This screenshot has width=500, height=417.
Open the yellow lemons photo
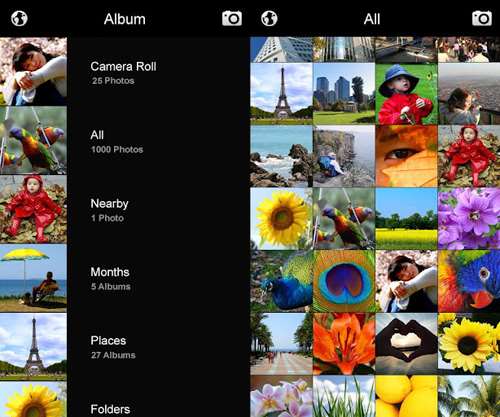point(406,396)
